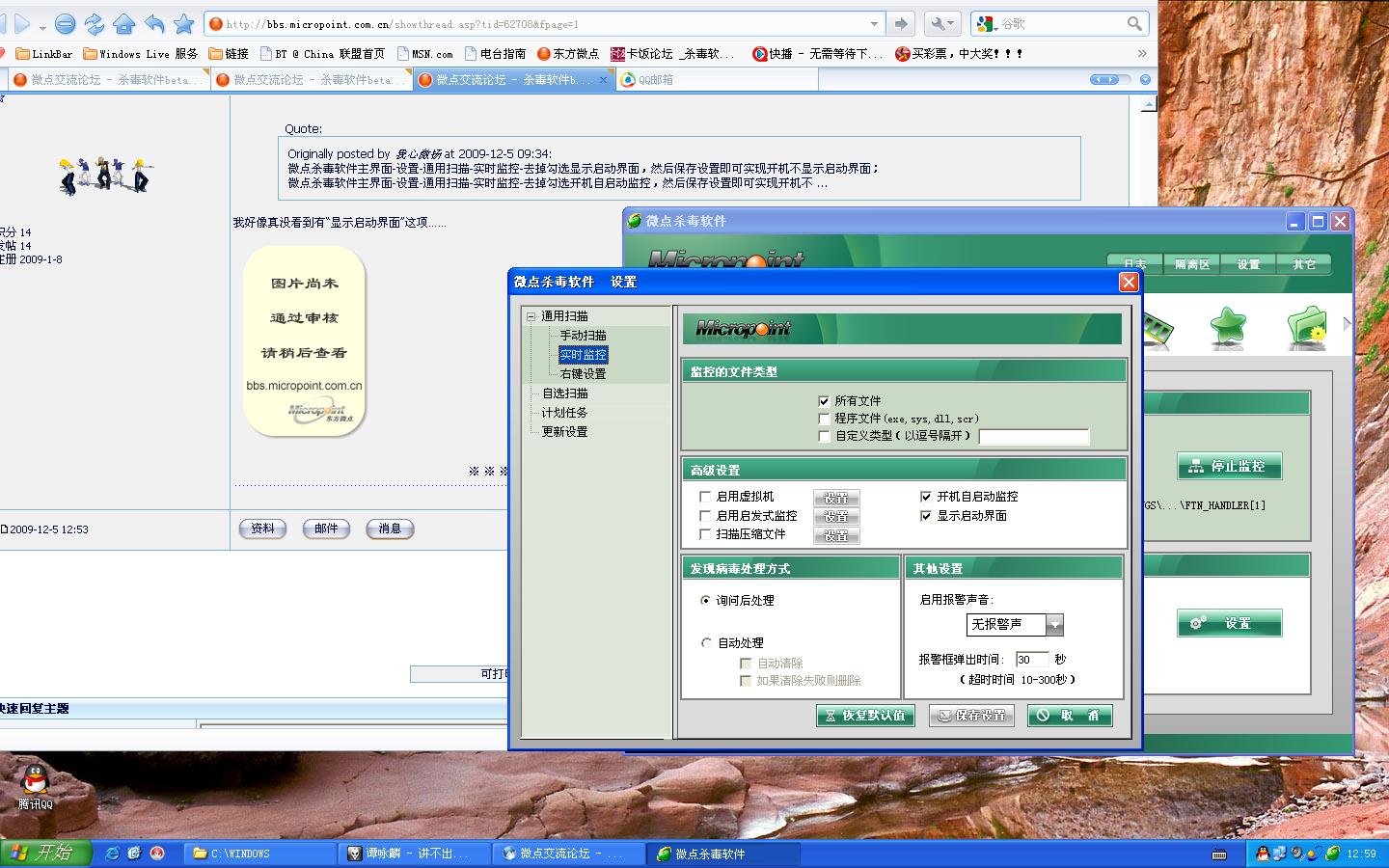This screenshot has height=868, width=1389.
Task: Stop page loading in the browser toolbar
Action: point(65,23)
